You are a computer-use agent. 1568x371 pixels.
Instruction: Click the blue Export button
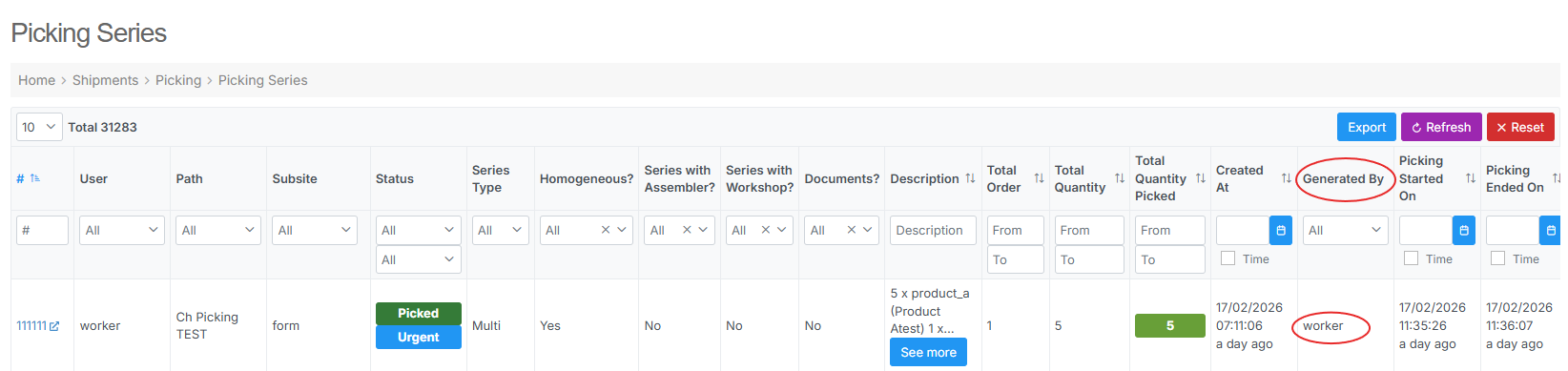[x=1367, y=127]
